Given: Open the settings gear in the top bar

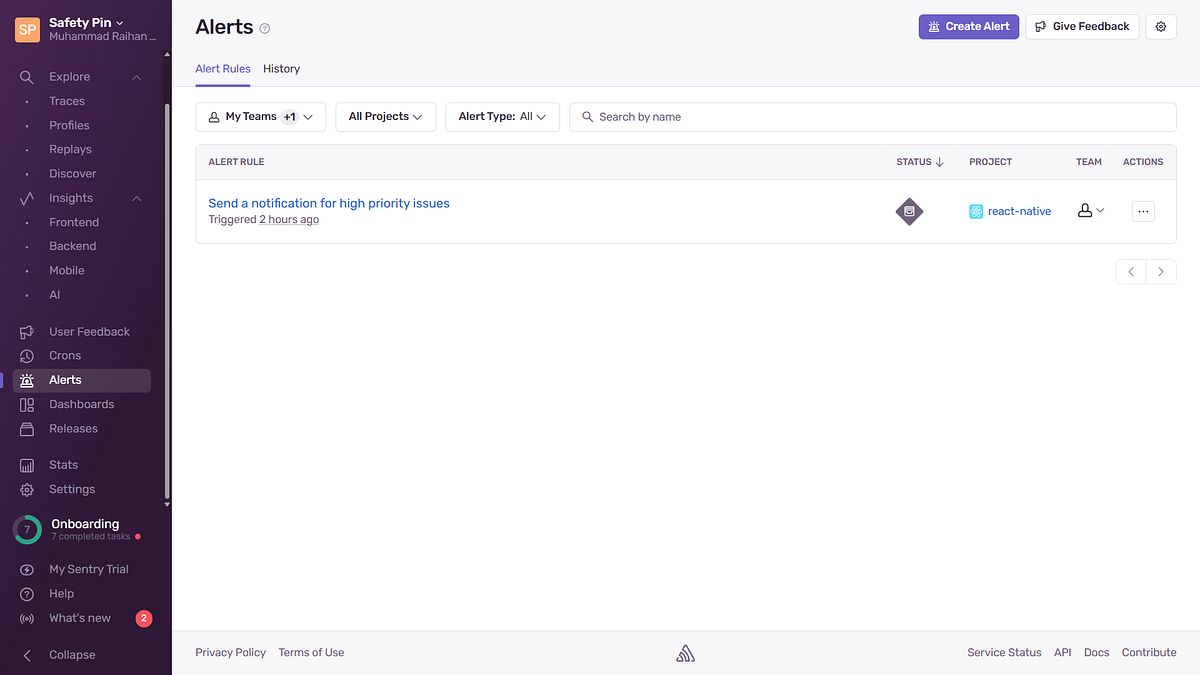Looking at the screenshot, I should pyautogui.click(x=1160, y=27).
